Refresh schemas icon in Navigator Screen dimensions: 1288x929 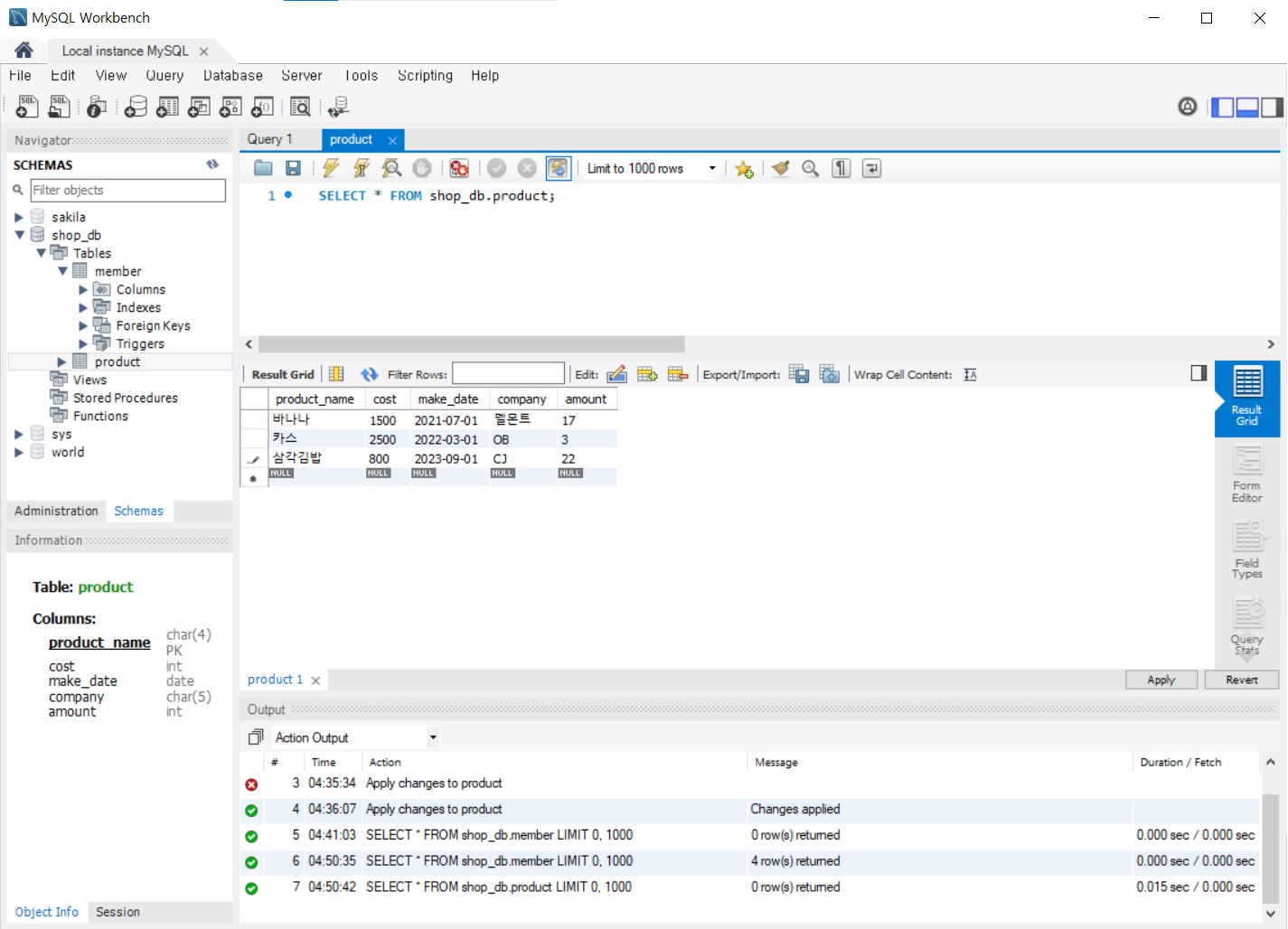coord(212,164)
